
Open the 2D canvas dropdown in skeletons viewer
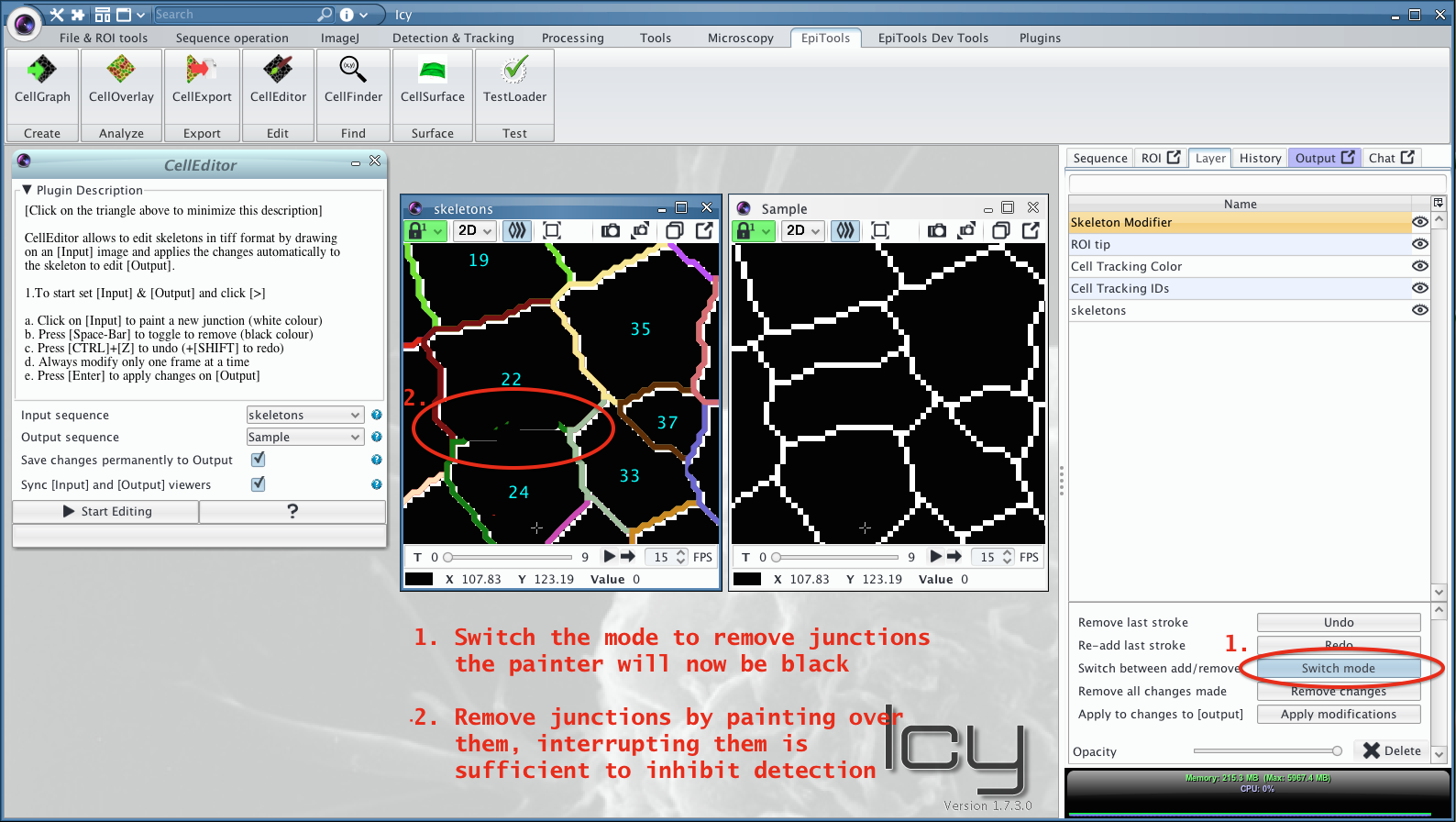(x=475, y=230)
